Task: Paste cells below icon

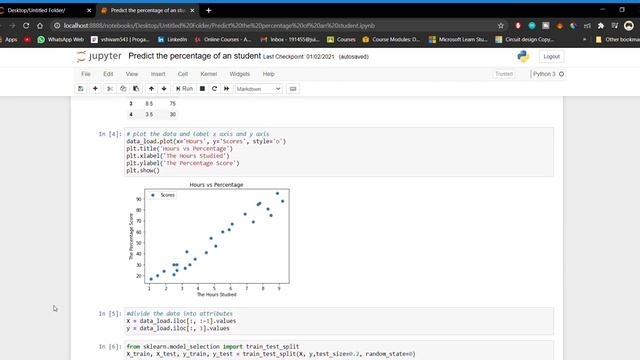Action: coord(136,89)
